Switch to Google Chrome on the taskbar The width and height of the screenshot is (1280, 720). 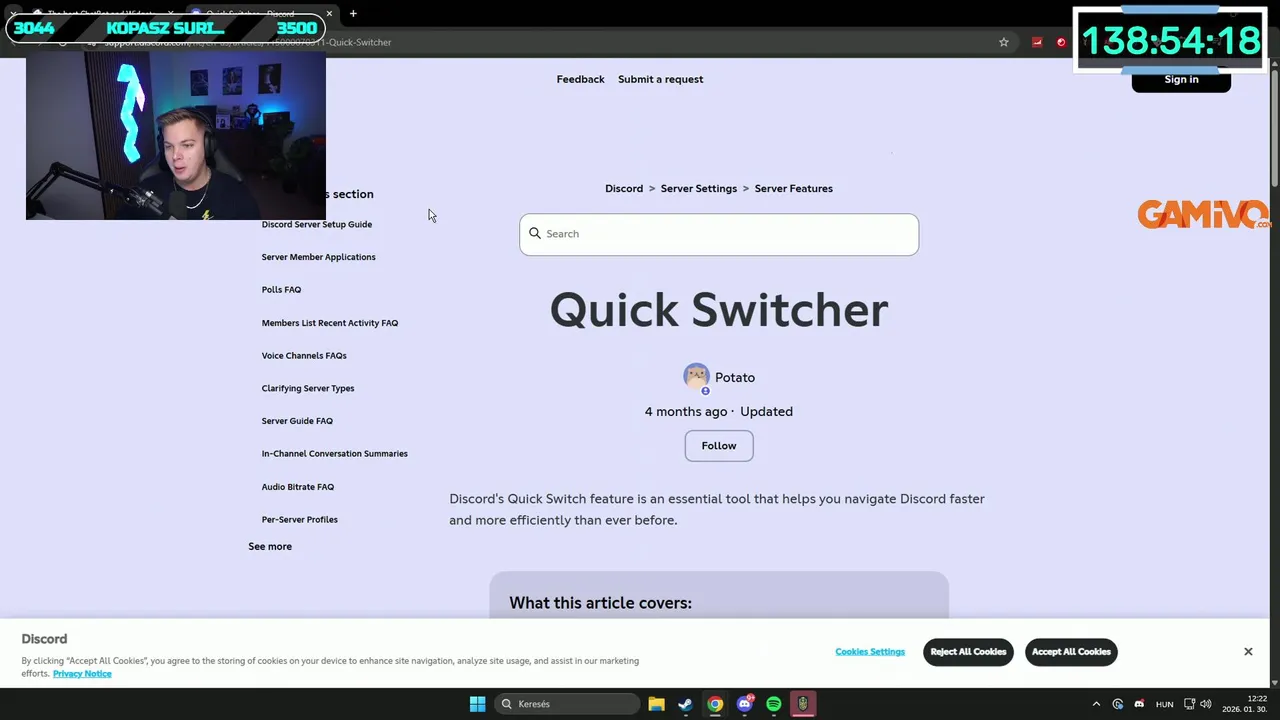715,704
